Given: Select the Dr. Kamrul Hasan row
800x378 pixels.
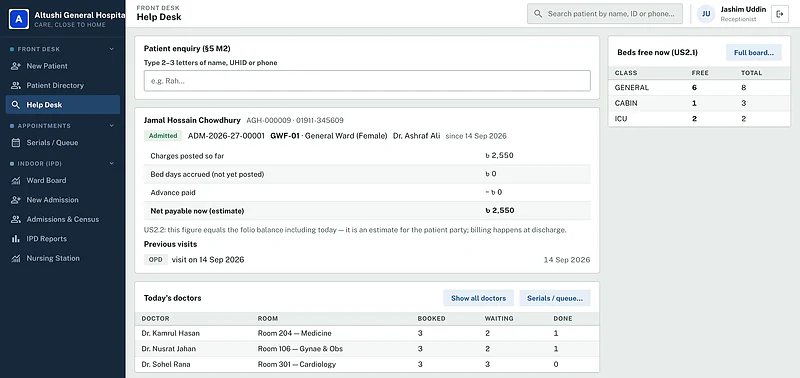Looking at the screenshot, I should pyautogui.click(x=367, y=333).
